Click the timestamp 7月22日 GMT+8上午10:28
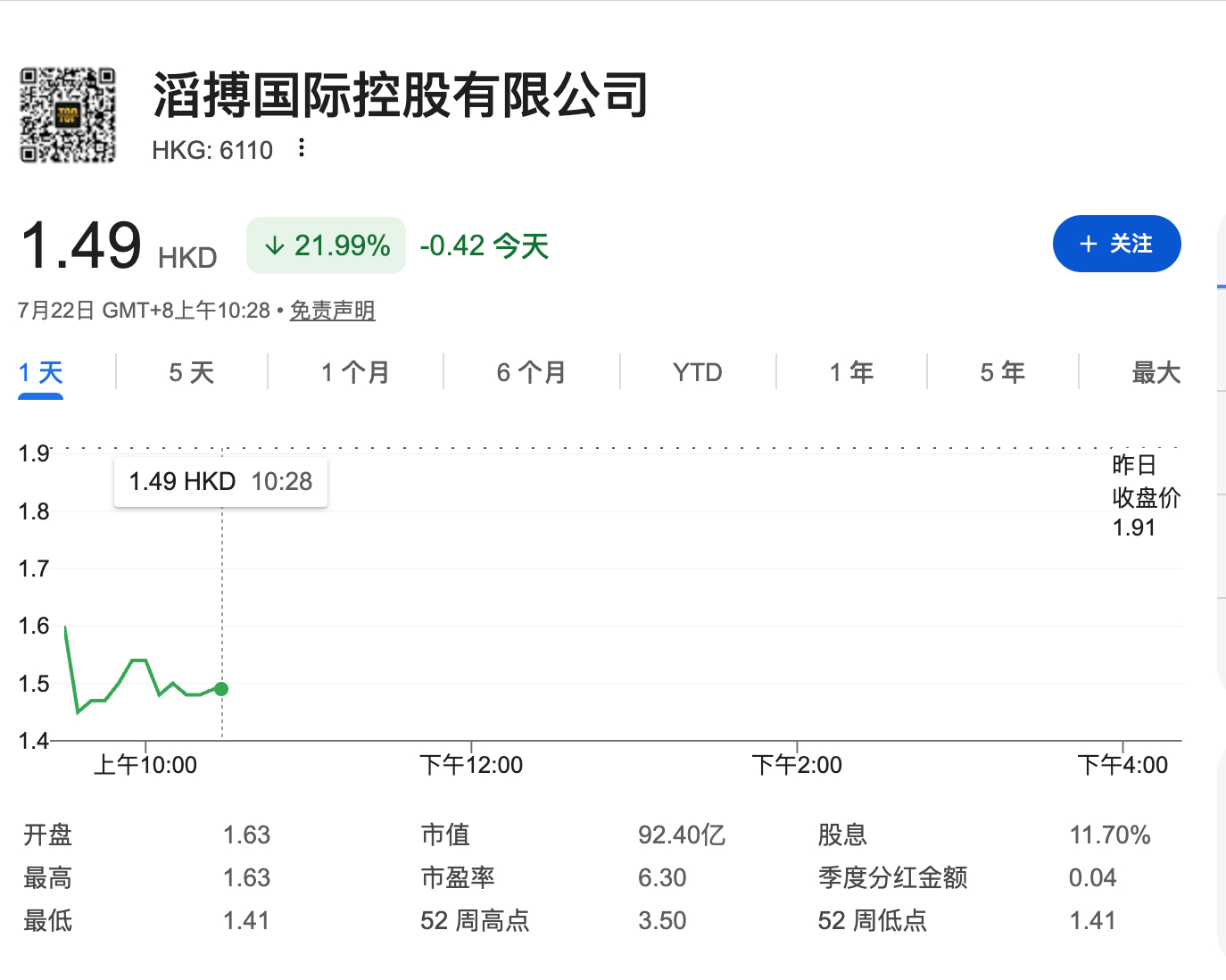1226x980 pixels. pyautogui.click(x=144, y=311)
